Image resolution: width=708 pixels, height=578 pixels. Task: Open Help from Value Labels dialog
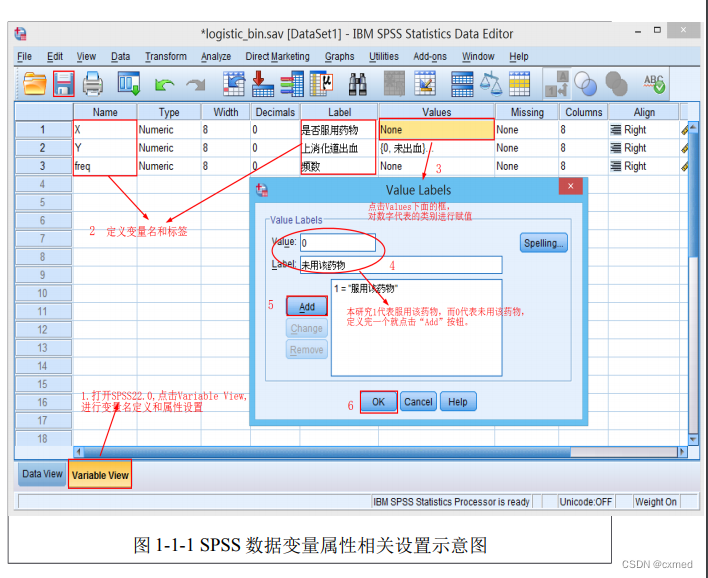[x=457, y=402]
